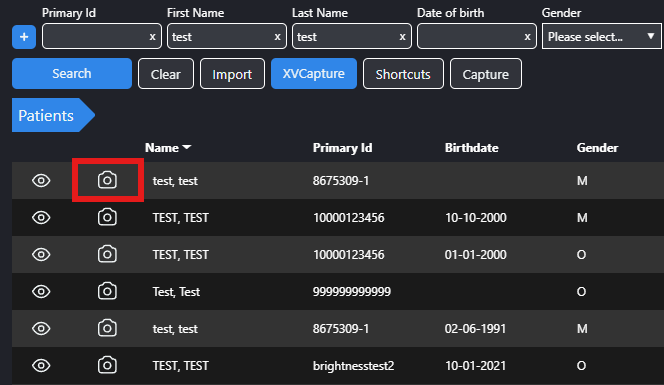Open XVCapture

(x=314, y=74)
